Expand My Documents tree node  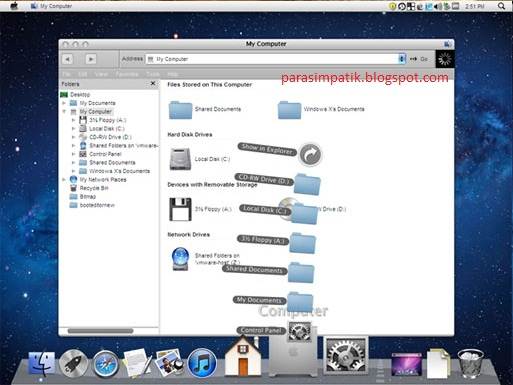pyautogui.click(x=64, y=103)
